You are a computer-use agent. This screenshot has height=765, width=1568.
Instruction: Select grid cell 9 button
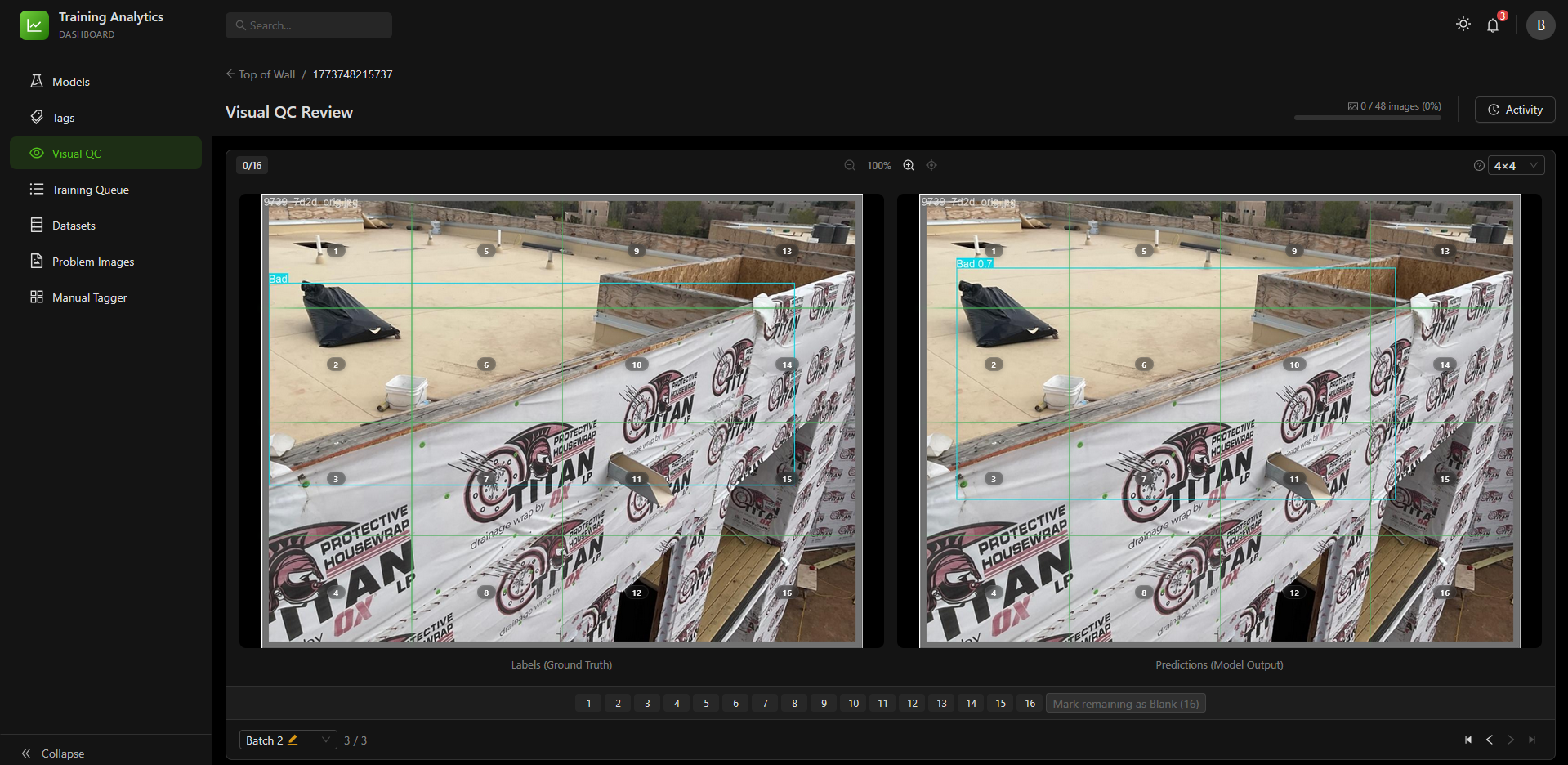(x=824, y=703)
